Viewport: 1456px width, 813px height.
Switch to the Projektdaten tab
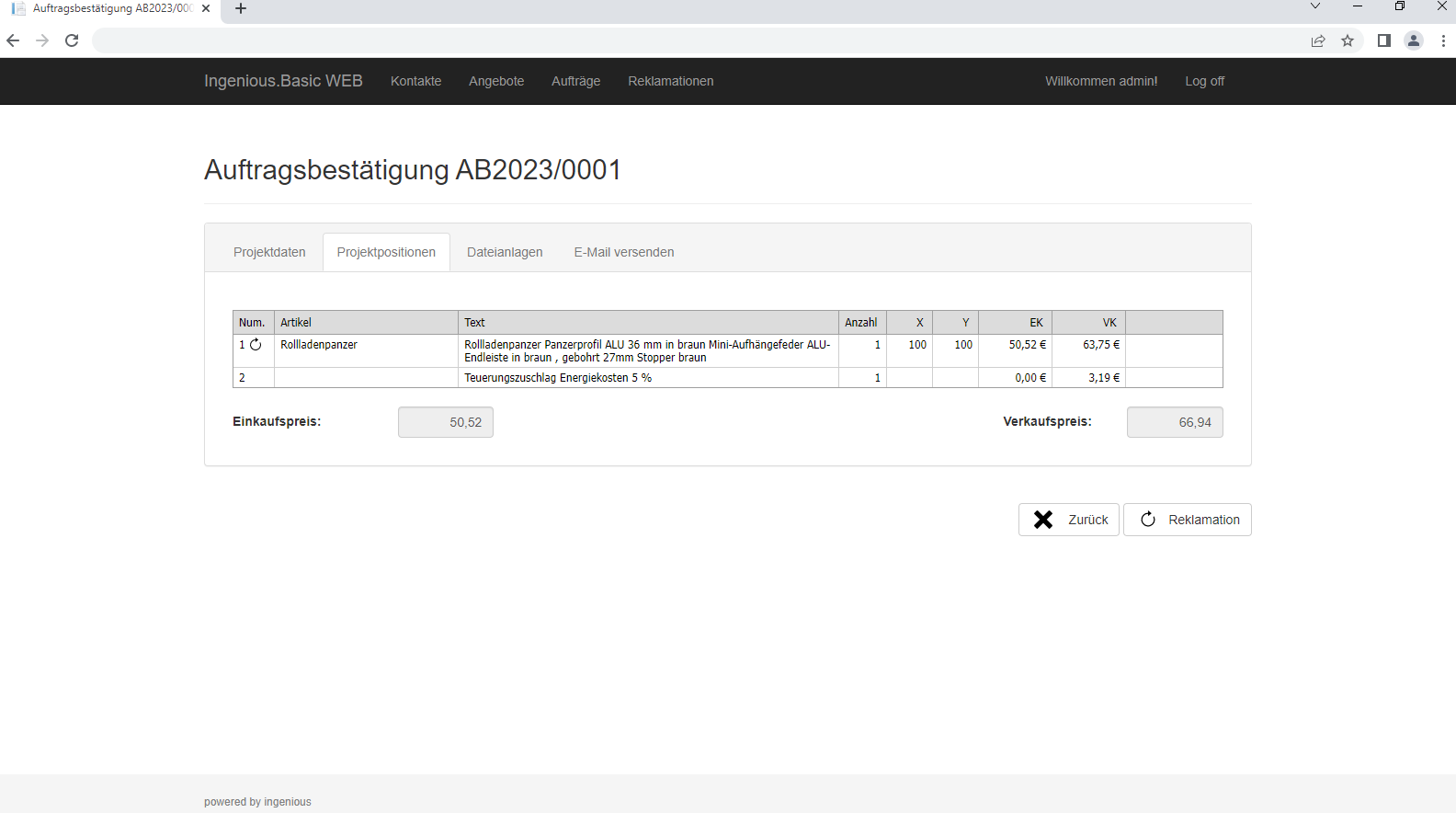click(269, 252)
